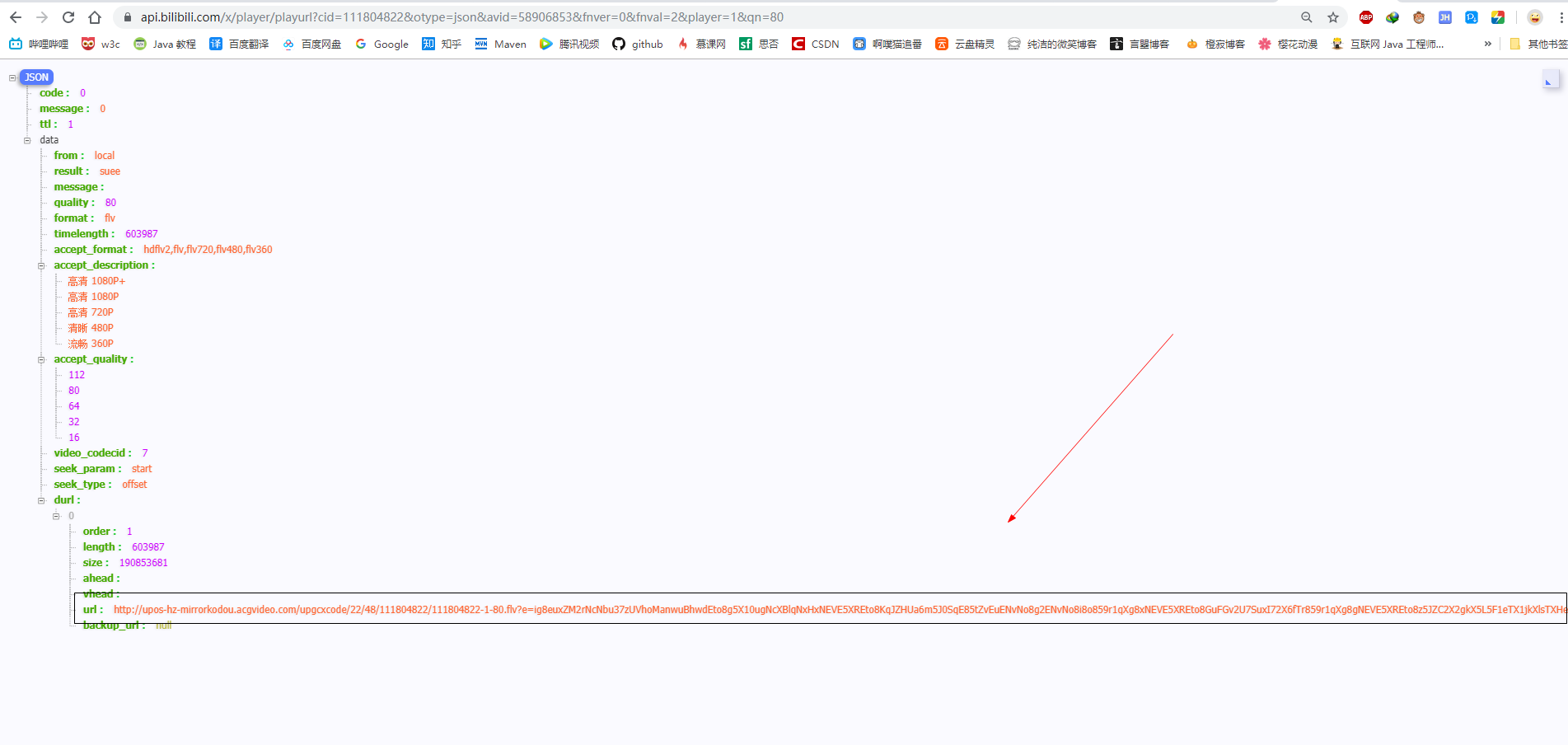
Task: Open the JH JSON-handle extension
Action: click(1445, 17)
